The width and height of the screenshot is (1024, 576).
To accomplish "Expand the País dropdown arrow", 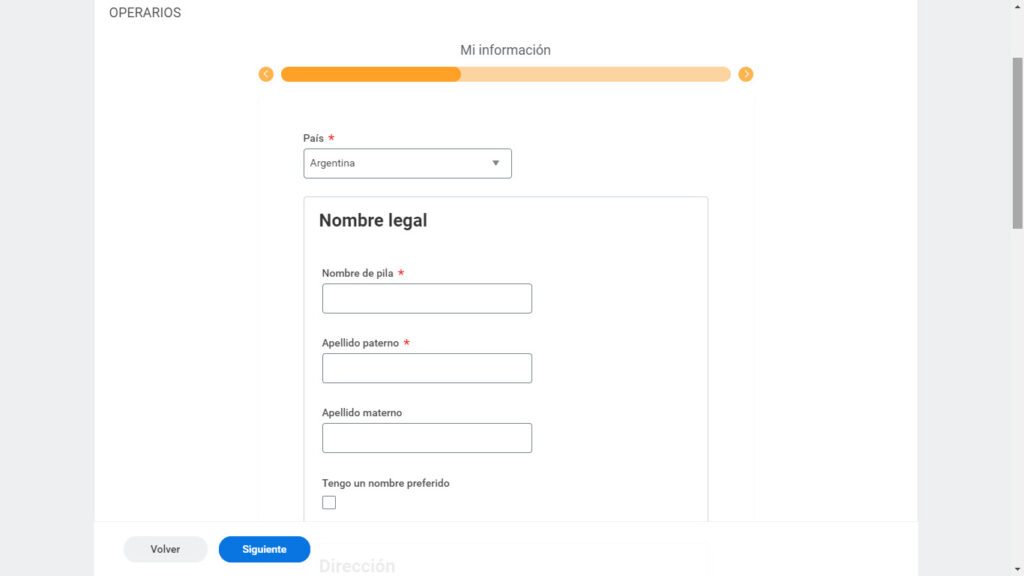I will point(495,163).
